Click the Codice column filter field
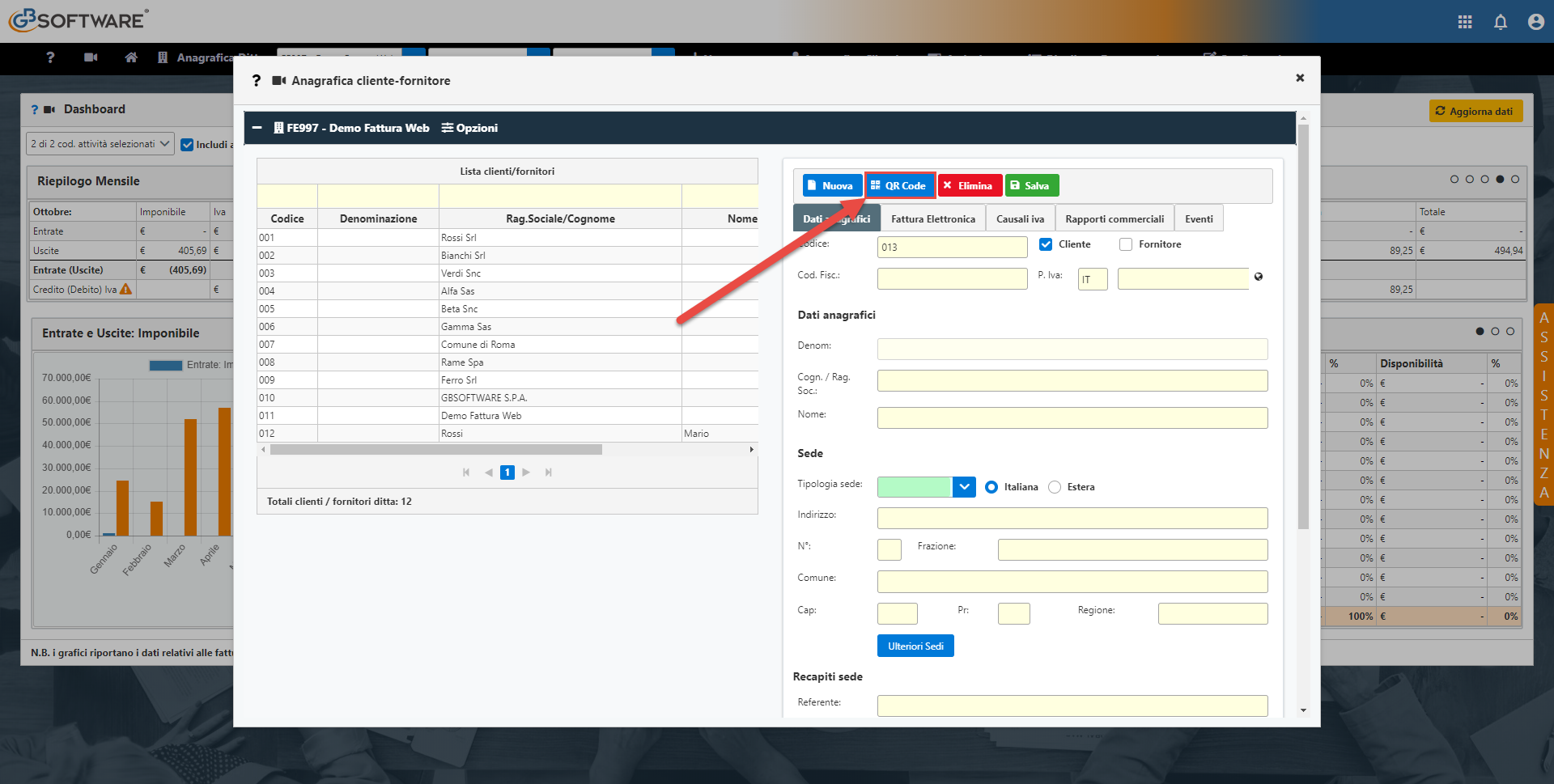Screen dimensions: 1554x784 coord(287,196)
